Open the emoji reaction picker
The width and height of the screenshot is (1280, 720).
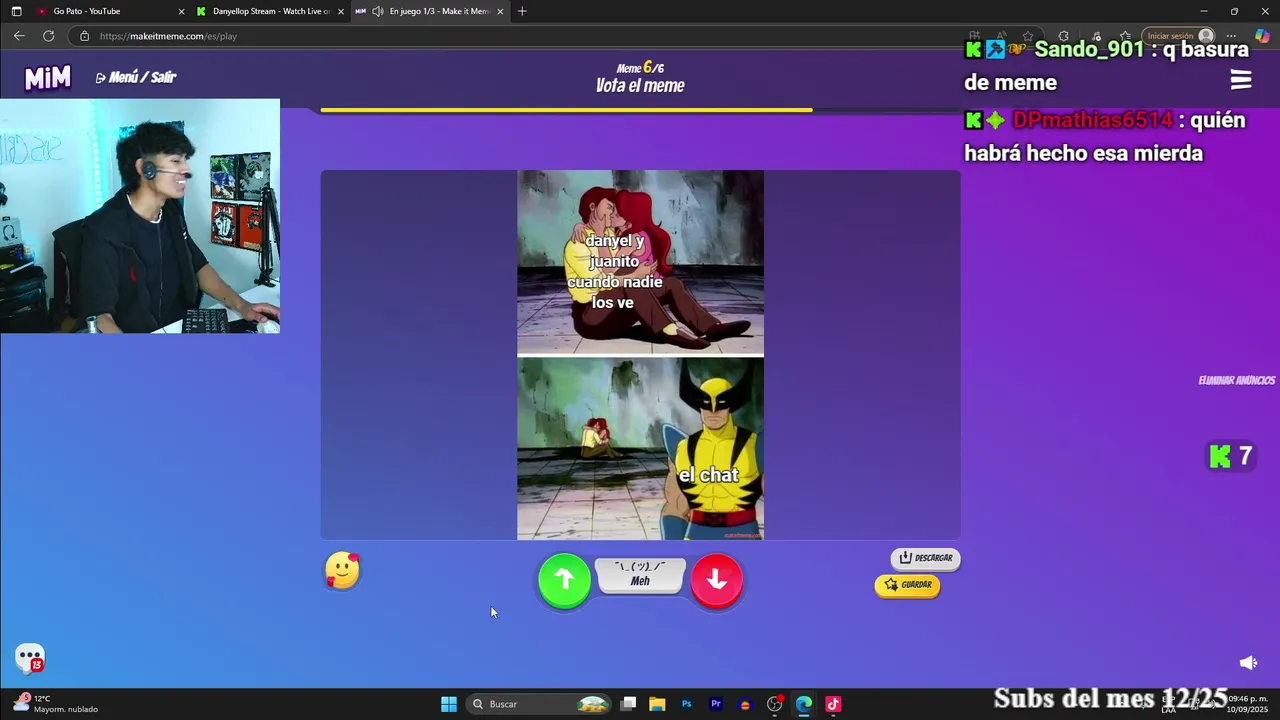click(x=342, y=571)
